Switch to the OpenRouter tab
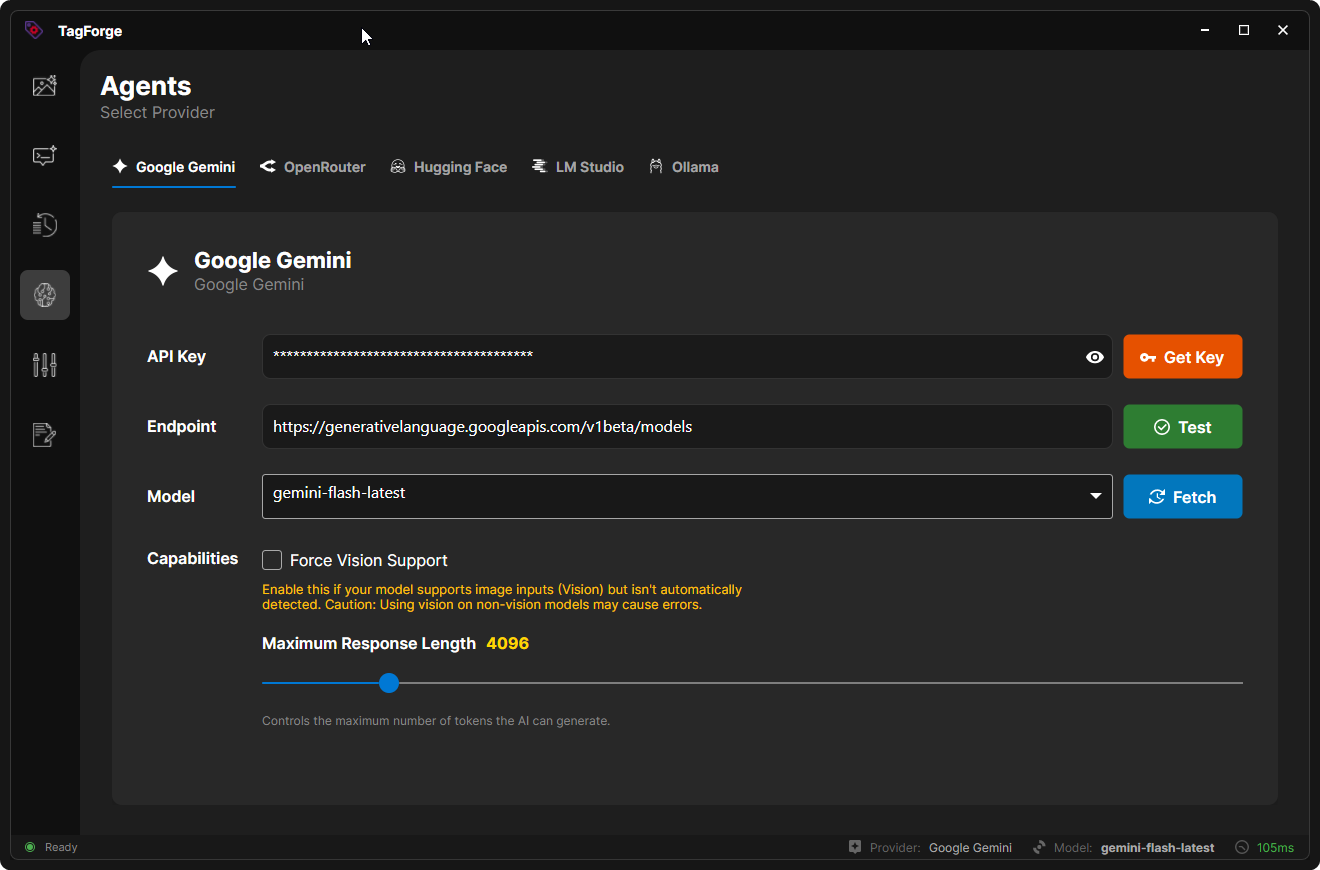Image resolution: width=1320 pixels, height=870 pixels. tap(313, 167)
